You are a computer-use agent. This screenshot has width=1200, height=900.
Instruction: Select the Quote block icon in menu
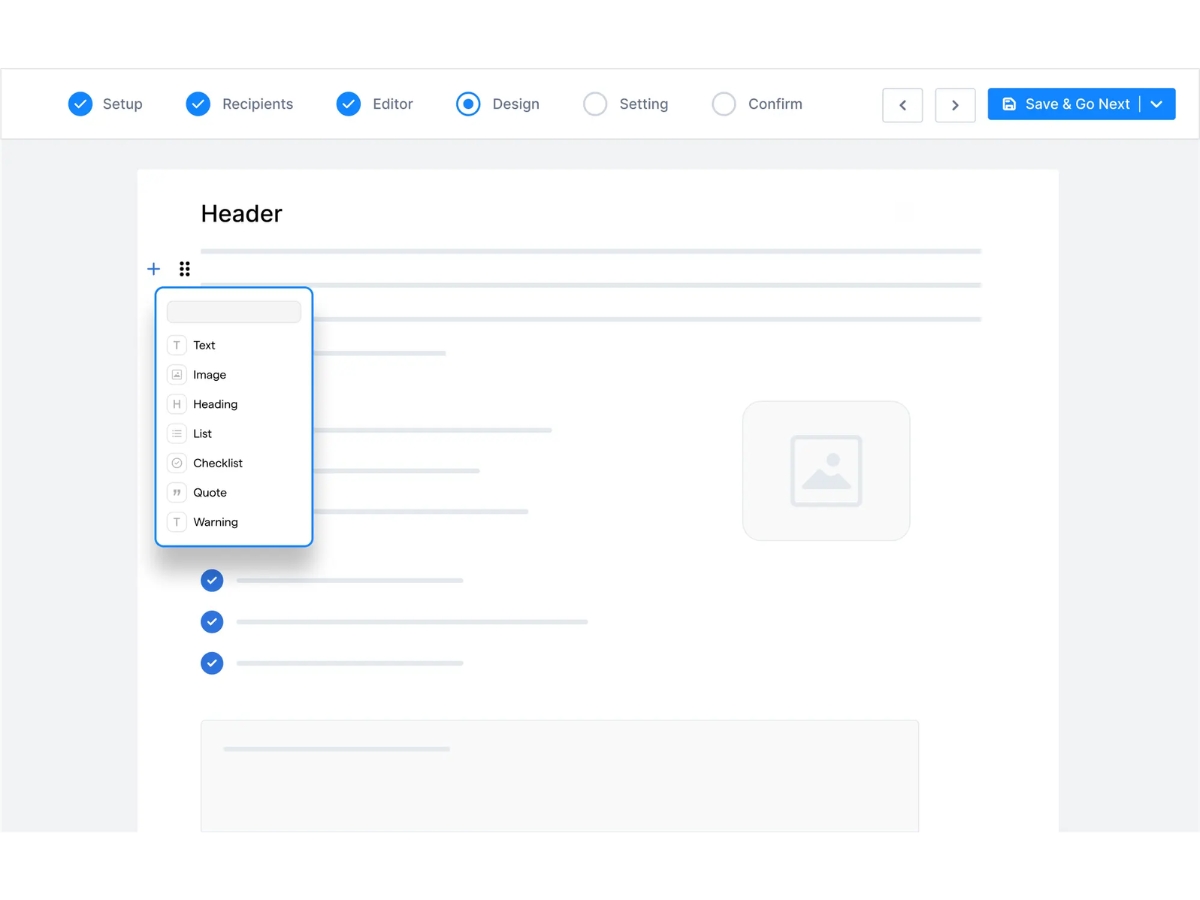177,493
